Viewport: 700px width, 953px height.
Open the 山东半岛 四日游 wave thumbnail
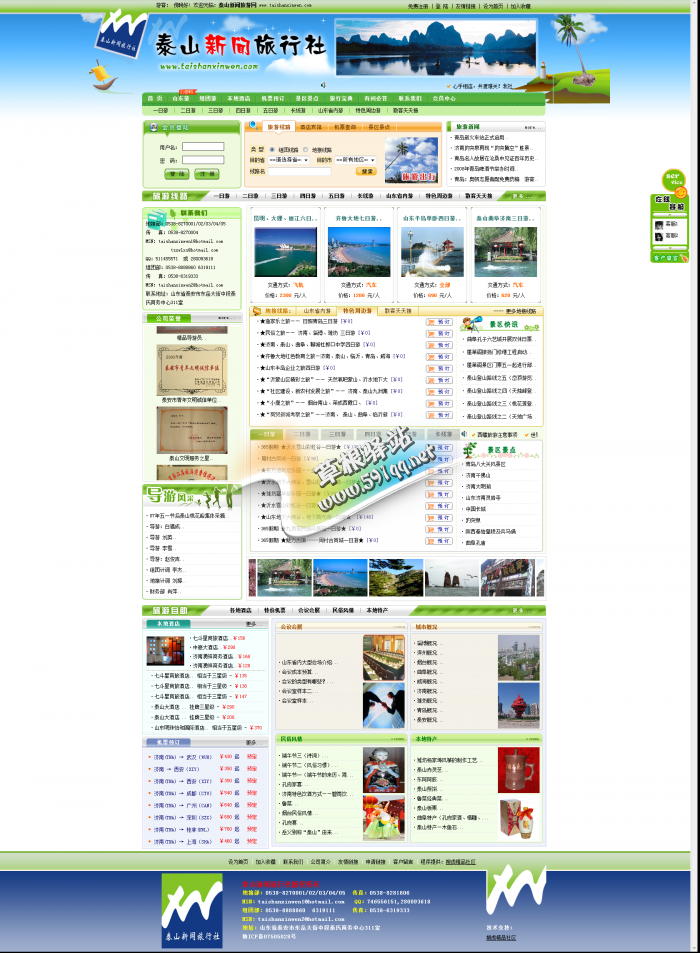(x=432, y=252)
